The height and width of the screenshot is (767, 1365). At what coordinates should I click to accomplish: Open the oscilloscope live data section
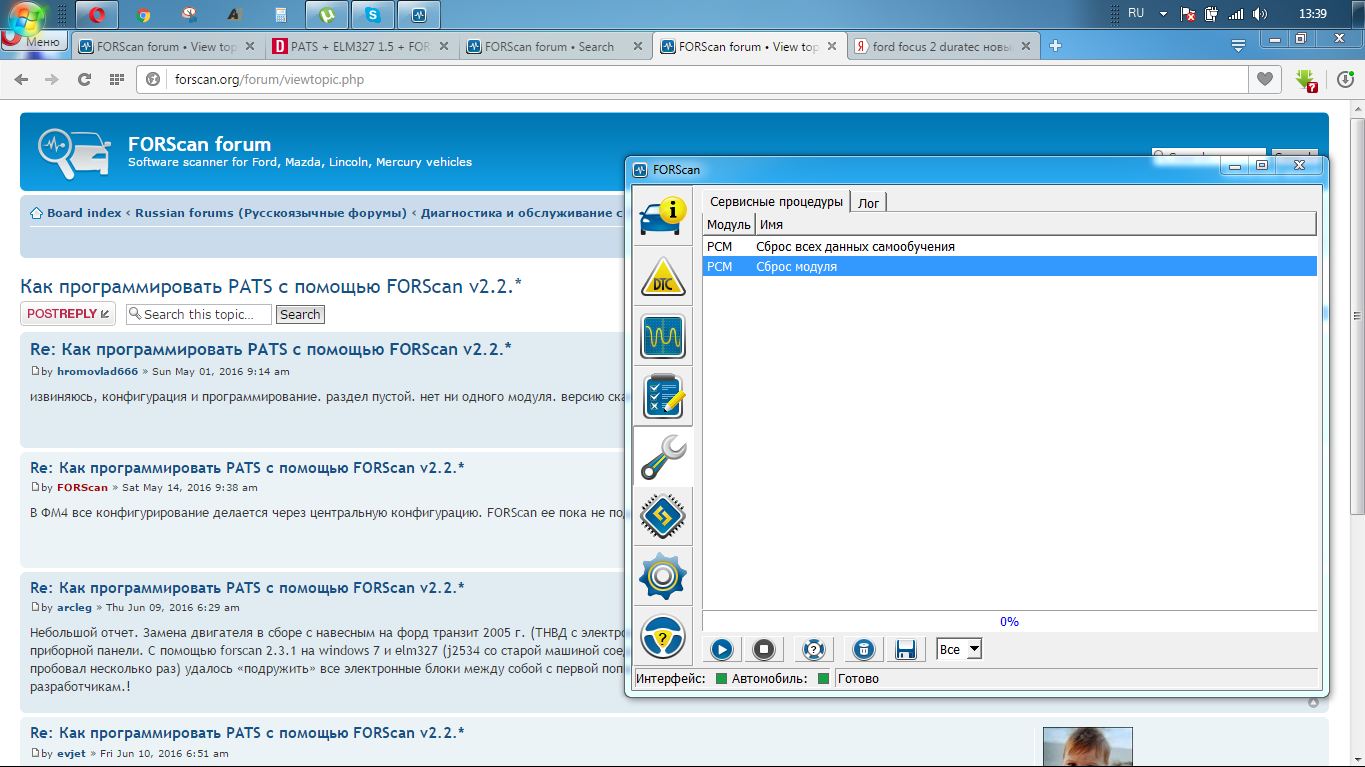pyautogui.click(x=663, y=336)
